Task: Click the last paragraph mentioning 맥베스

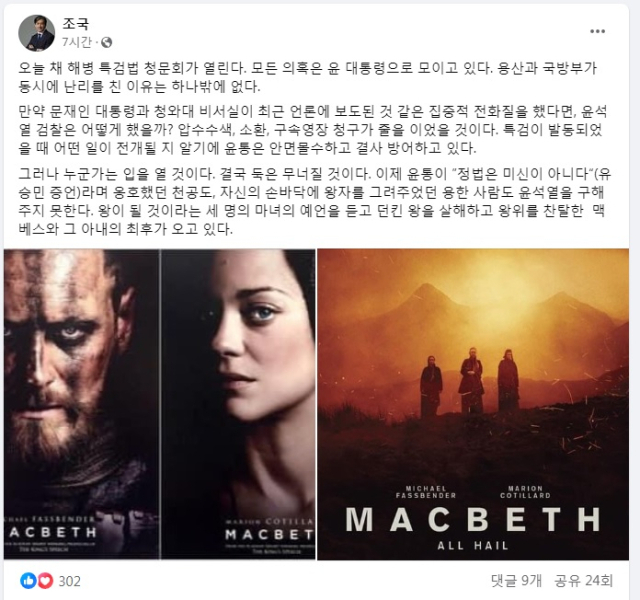Action: [314, 201]
